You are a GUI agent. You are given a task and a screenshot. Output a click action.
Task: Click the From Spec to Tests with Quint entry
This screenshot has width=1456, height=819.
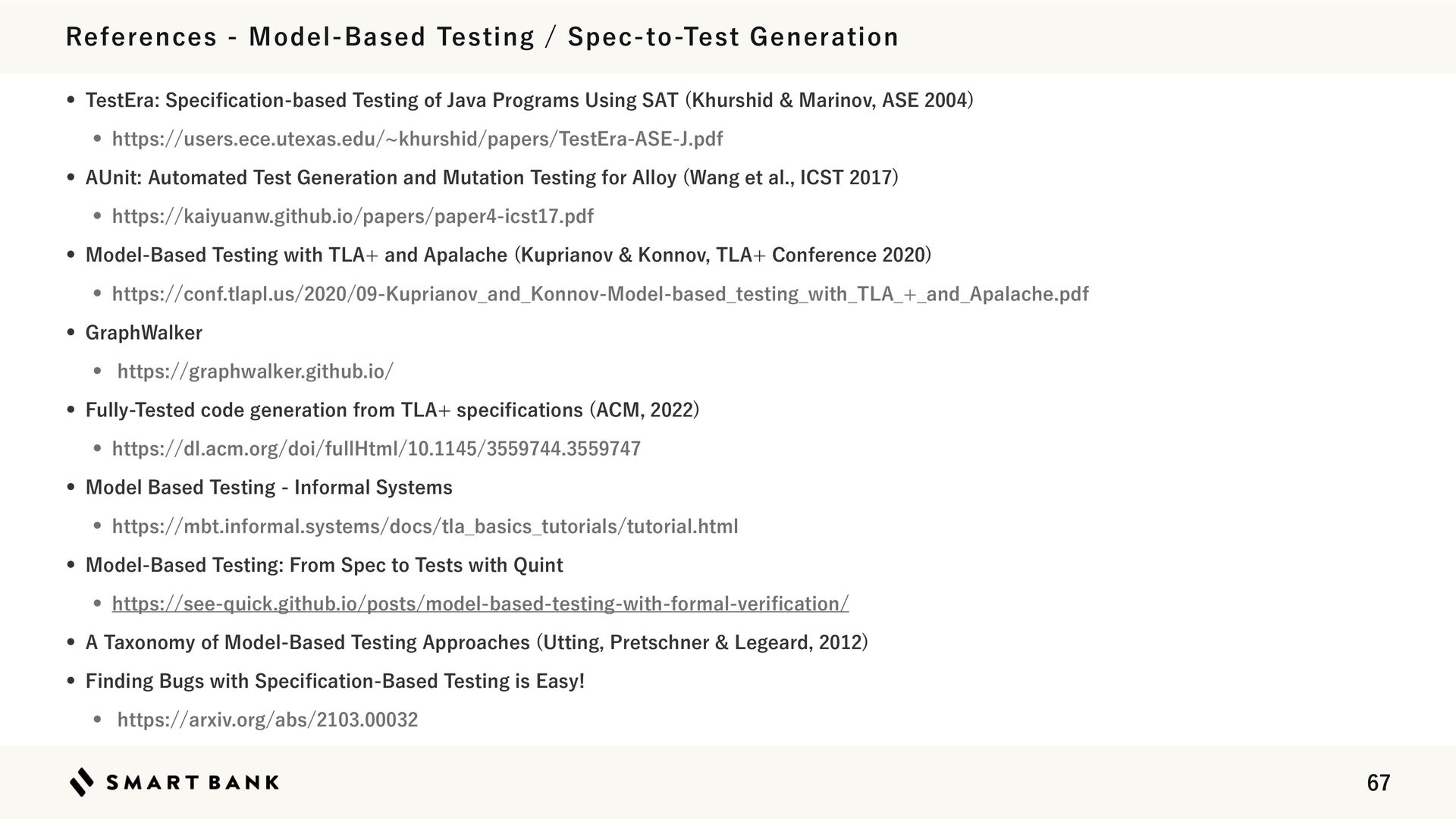(x=324, y=565)
